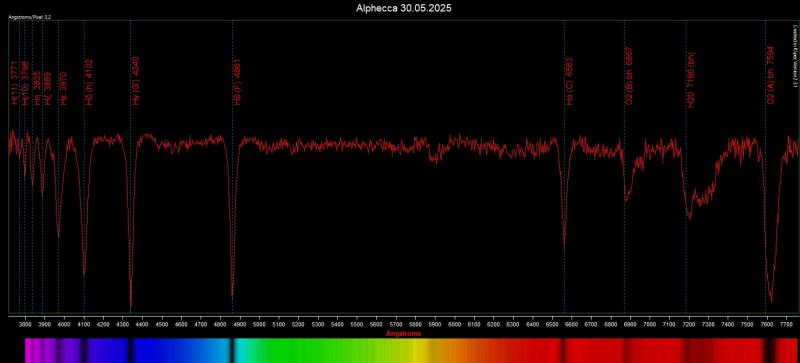Select the 7400 axis tick label
Screen dimensions: 800x363
(x=728, y=324)
